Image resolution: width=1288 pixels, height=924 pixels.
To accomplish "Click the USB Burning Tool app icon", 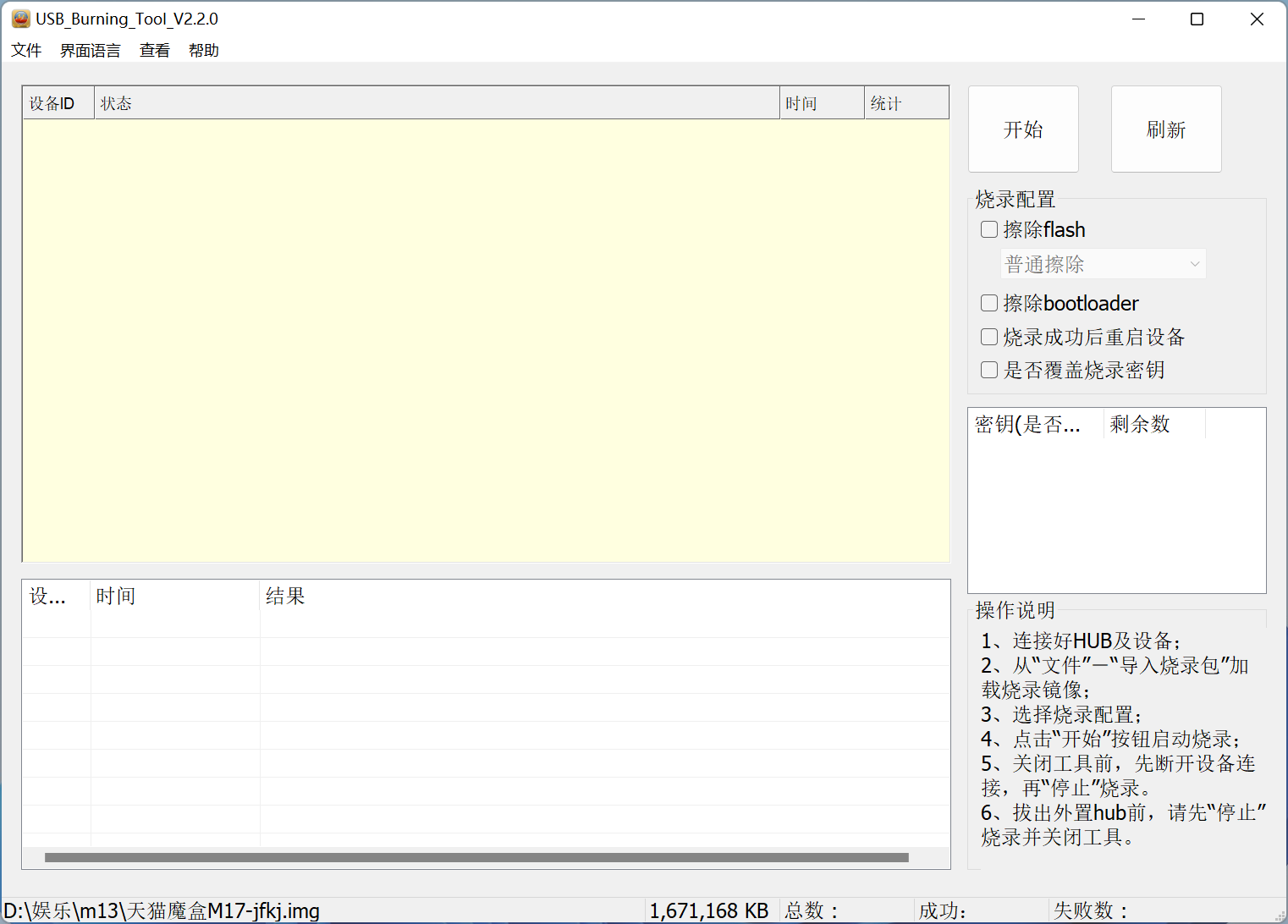I will (20, 19).
